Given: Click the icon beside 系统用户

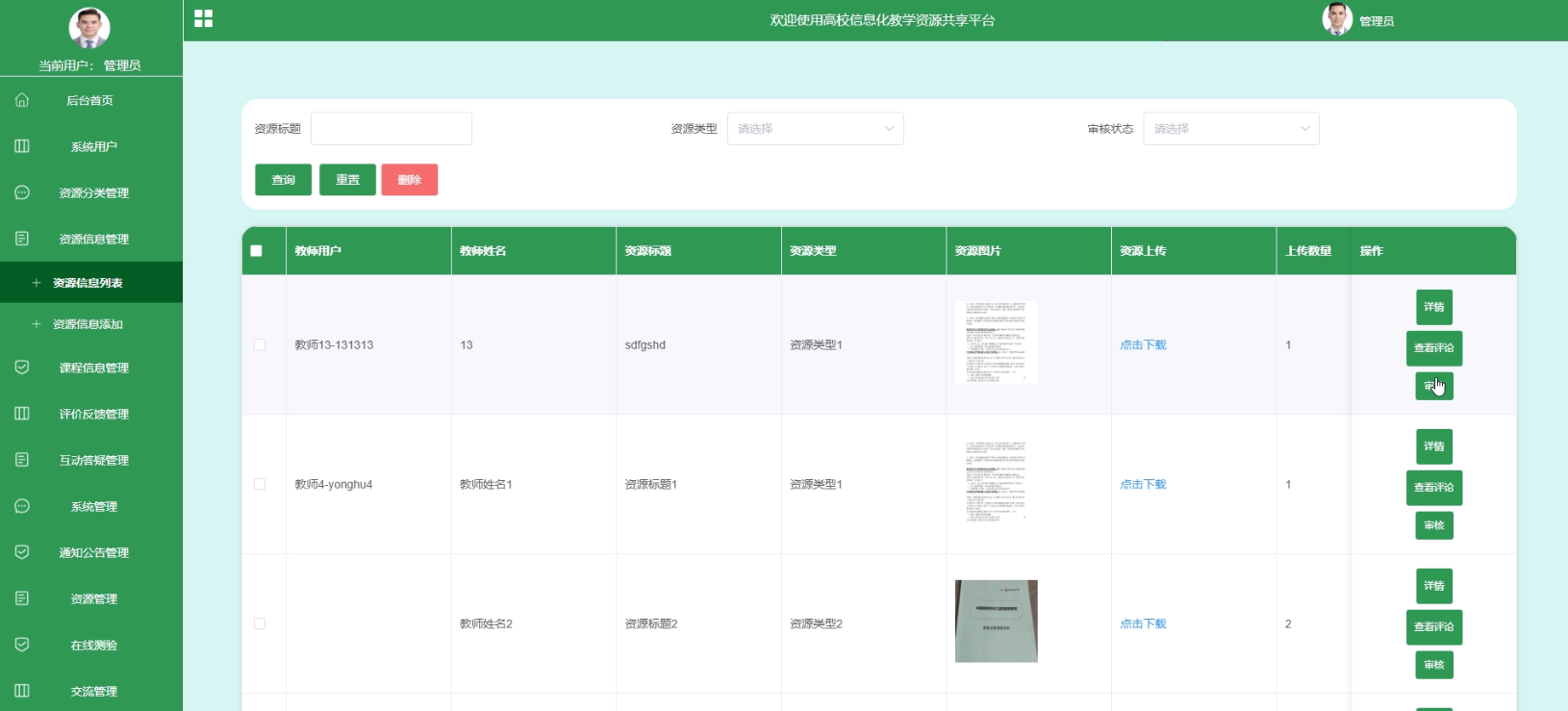Looking at the screenshot, I should (x=22, y=146).
